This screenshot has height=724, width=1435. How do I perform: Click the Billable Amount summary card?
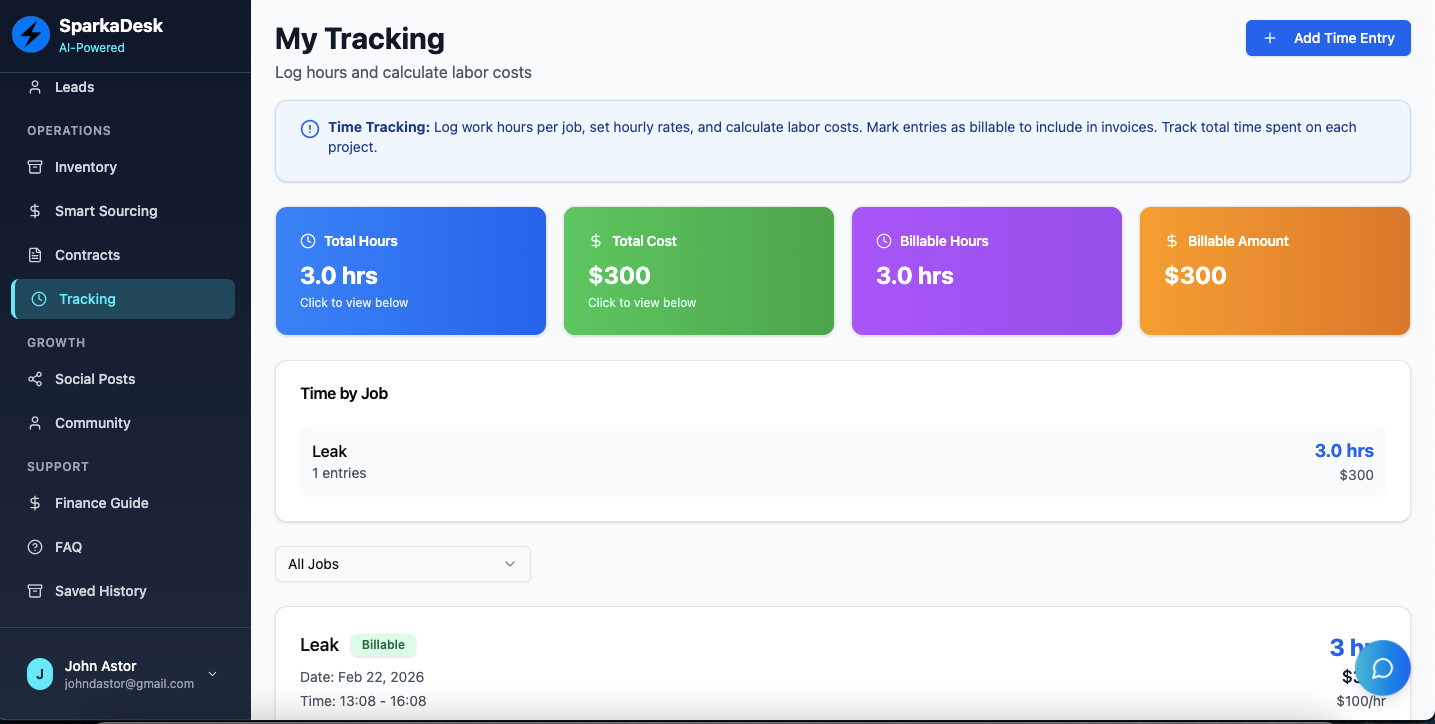pos(1275,271)
